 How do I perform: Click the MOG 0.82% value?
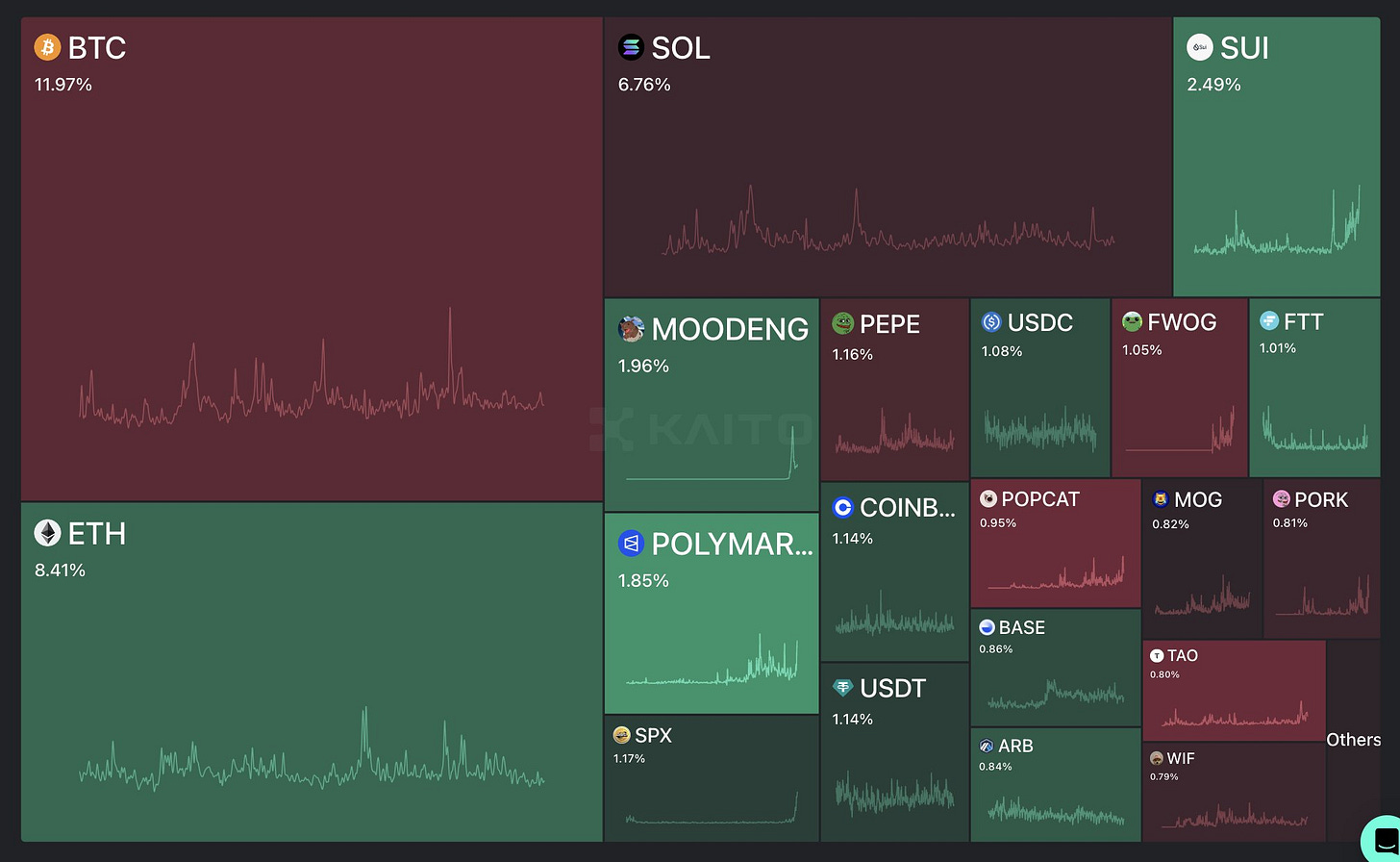[x=1170, y=524]
